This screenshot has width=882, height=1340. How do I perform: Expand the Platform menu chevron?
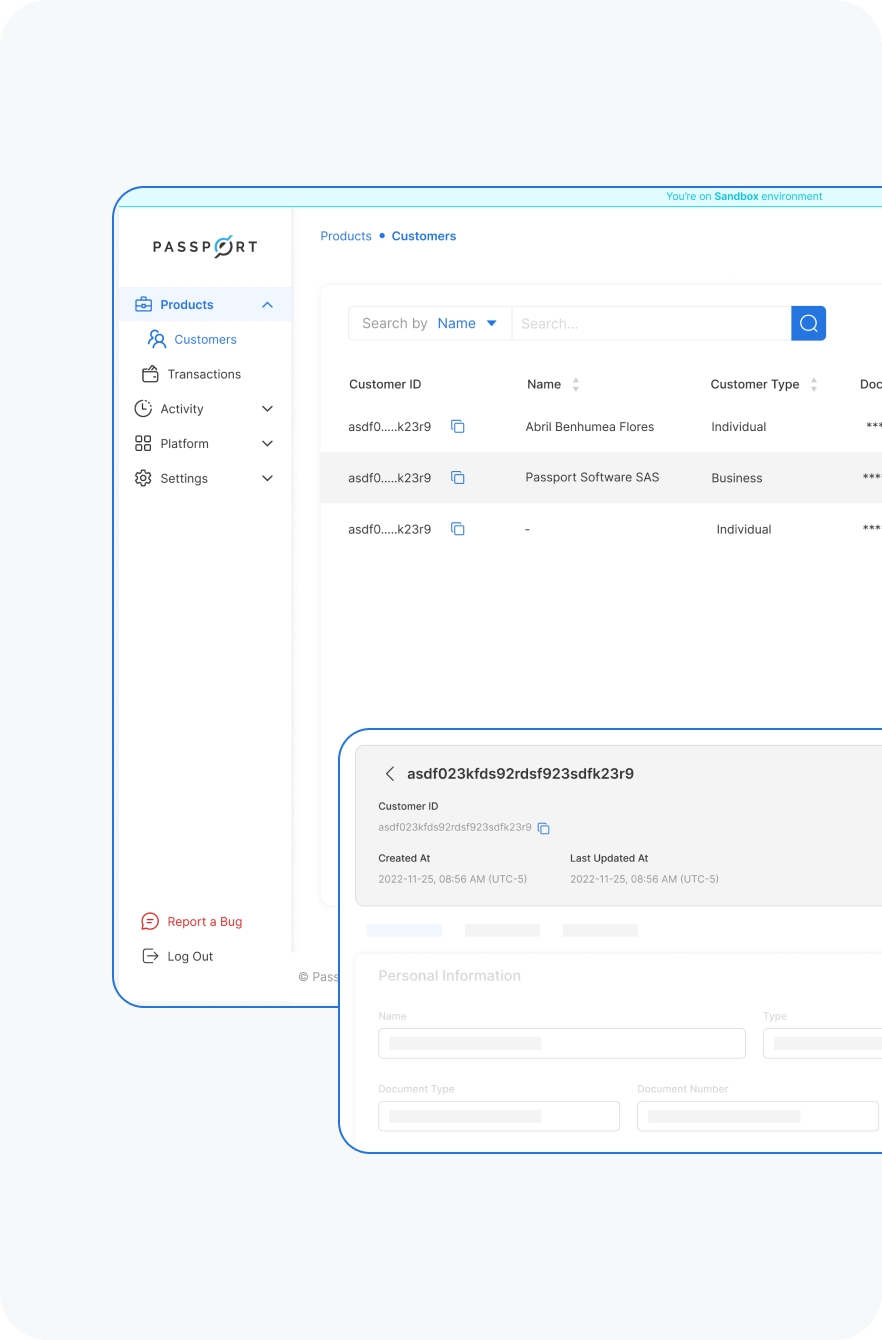click(x=267, y=444)
